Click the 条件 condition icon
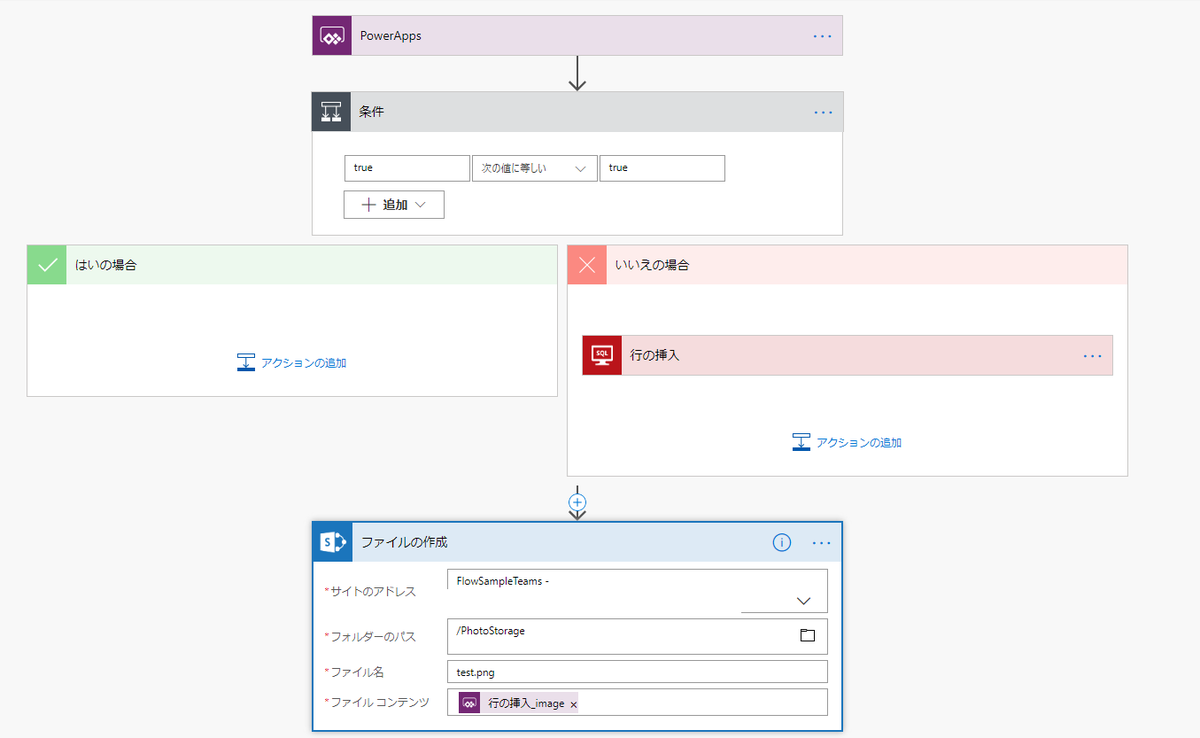Viewport: 1200px width, 738px height. pyautogui.click(x=331, y=111)
